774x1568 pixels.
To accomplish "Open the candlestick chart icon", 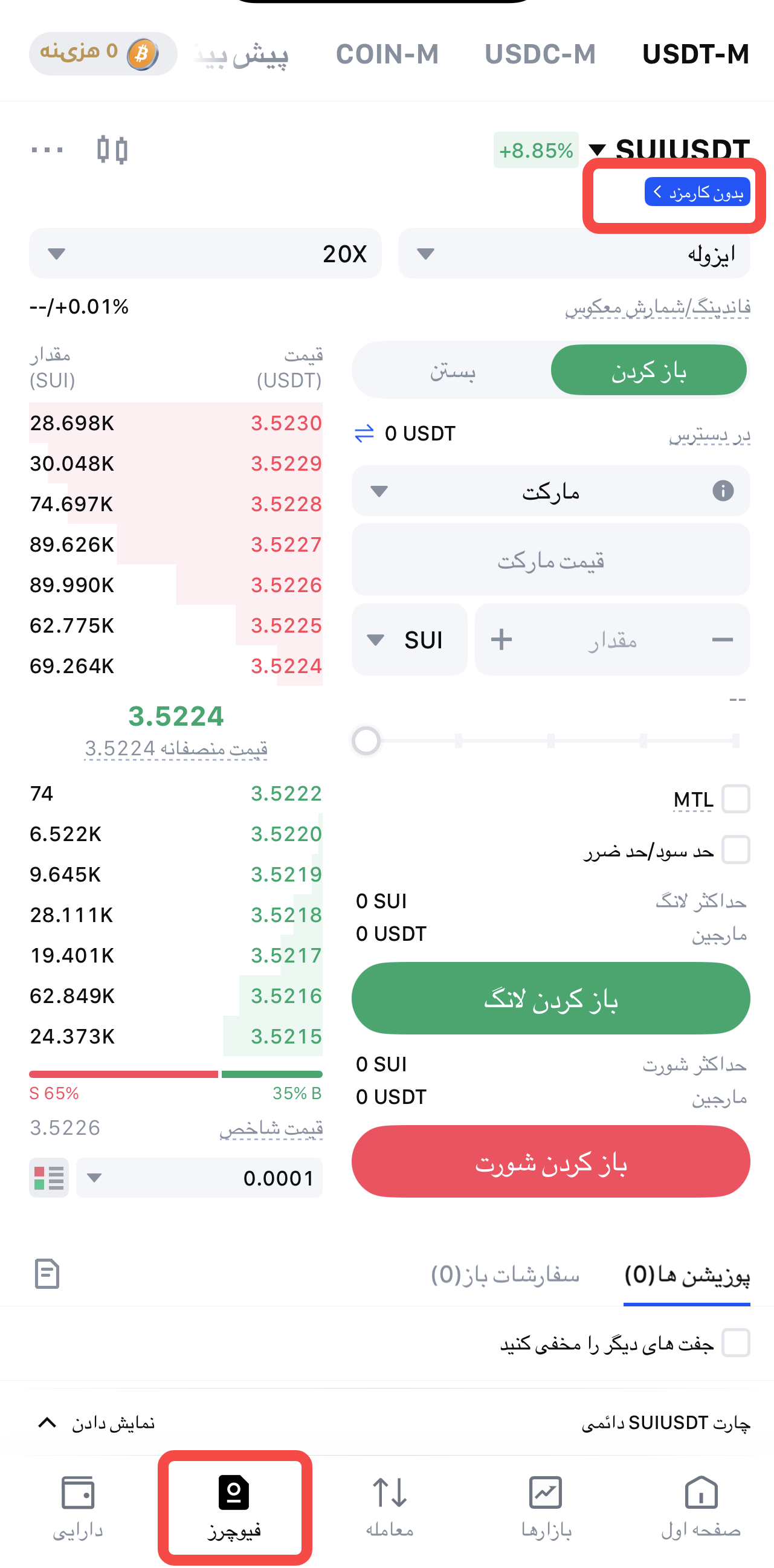I will (x=112, y=150).
